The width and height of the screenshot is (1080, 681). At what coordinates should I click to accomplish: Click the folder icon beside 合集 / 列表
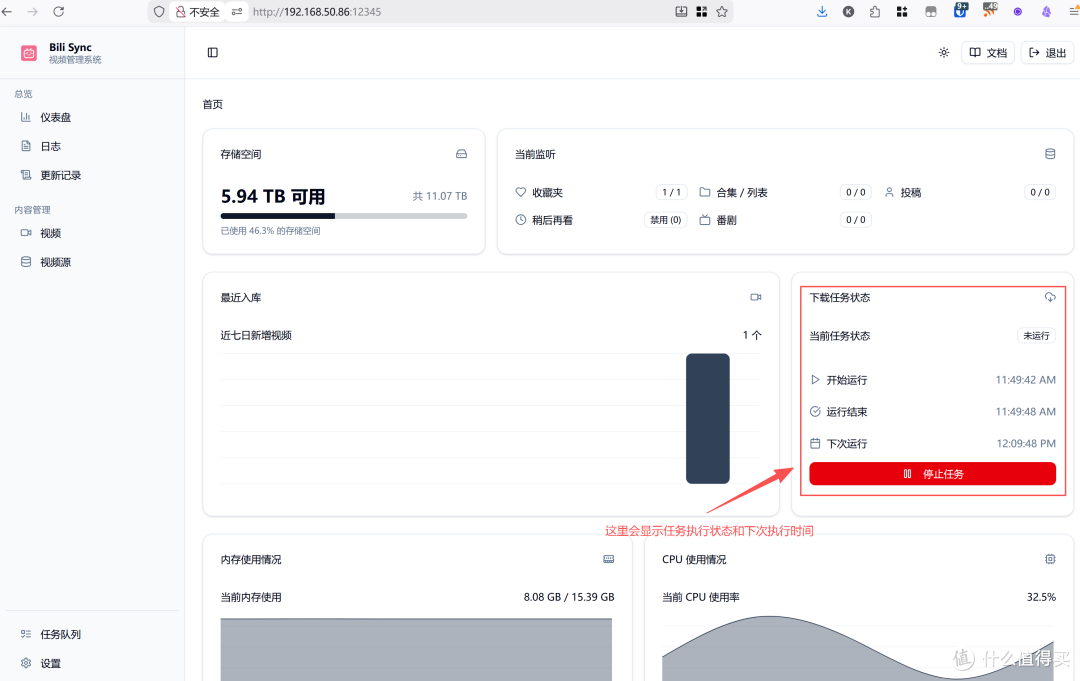tap(705, 192)
